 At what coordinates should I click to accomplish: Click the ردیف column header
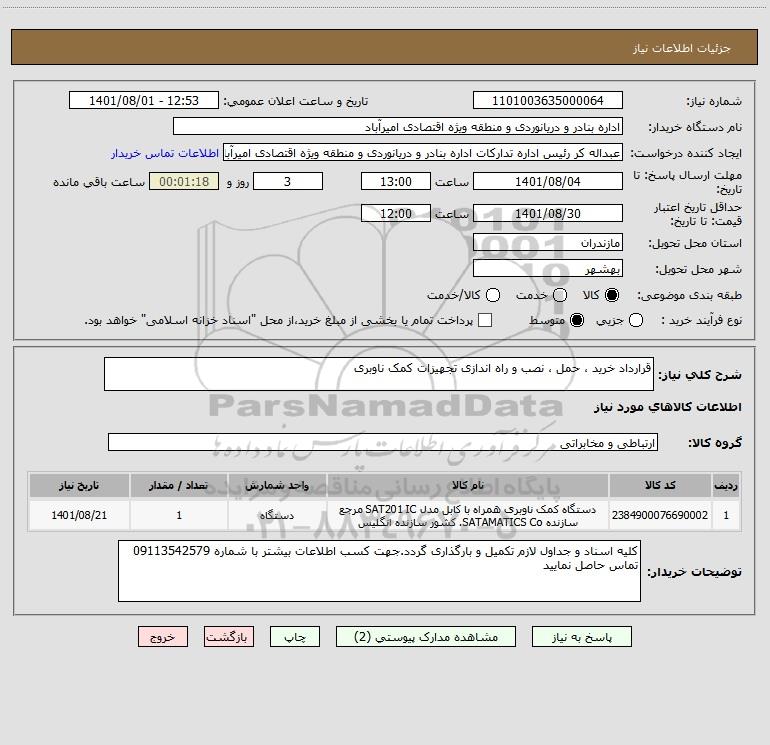coord(726,485)
